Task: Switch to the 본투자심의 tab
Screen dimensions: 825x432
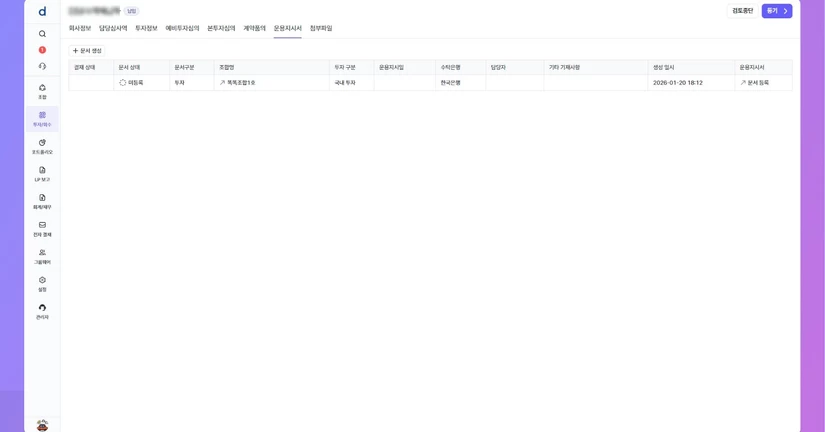Action: [221, 28]
